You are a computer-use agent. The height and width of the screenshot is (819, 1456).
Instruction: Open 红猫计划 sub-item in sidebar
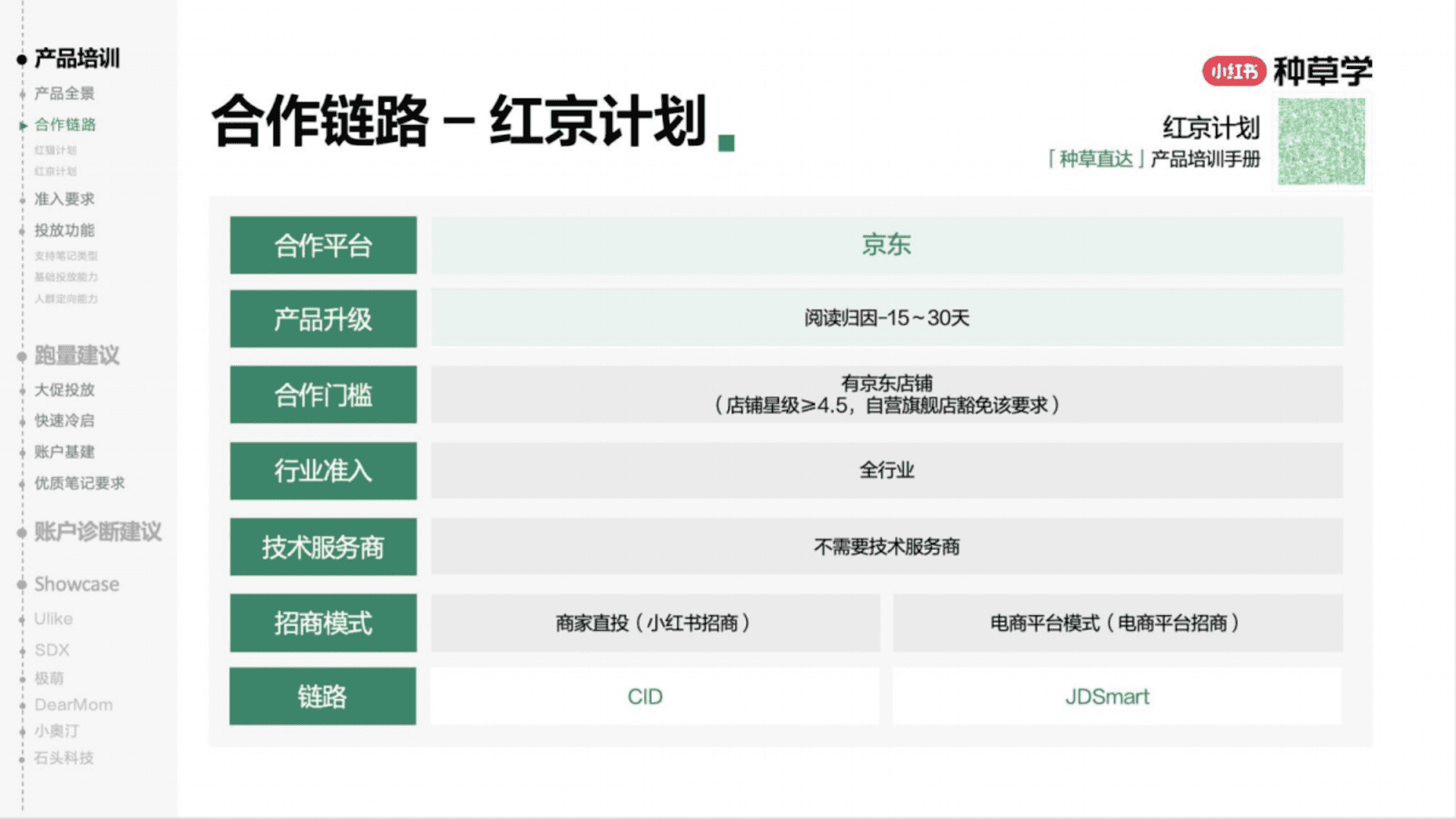[x=55, y=150]
